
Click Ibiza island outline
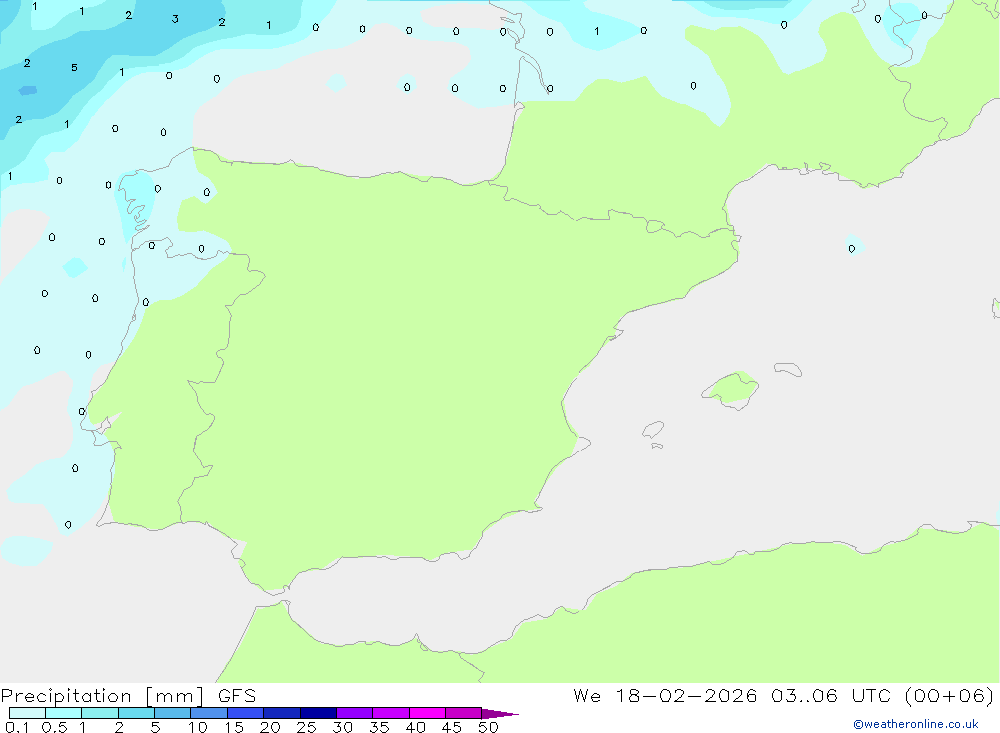pyautogui.click(x=653, y=429)
